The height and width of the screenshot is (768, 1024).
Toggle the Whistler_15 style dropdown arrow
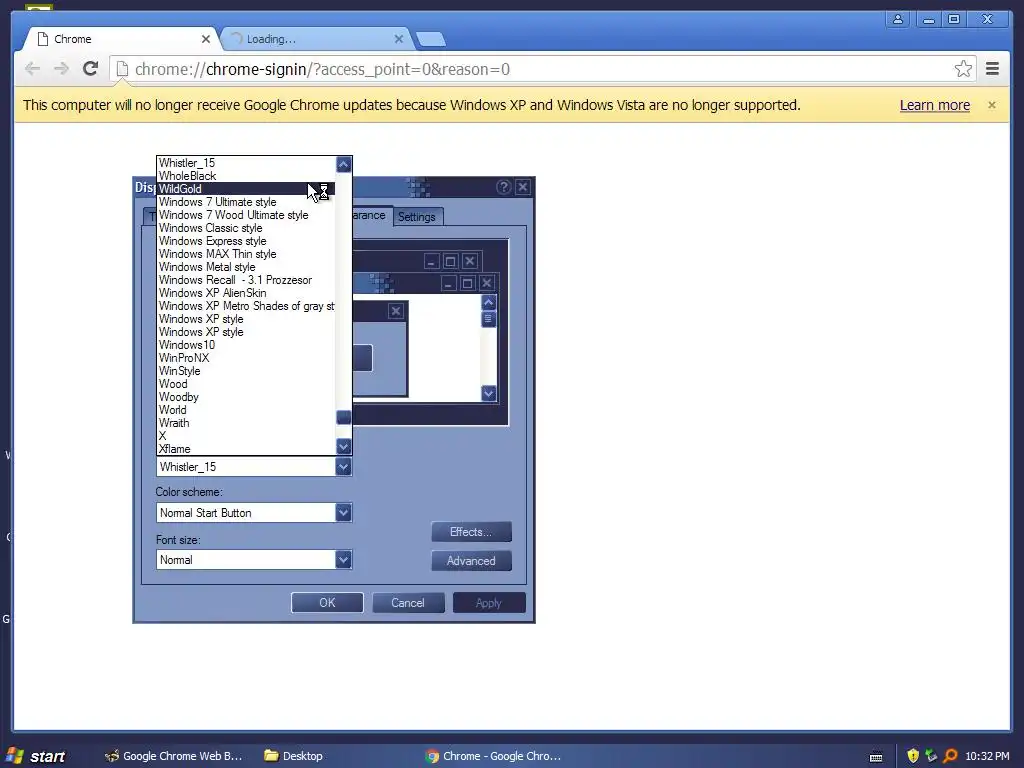(344, 467)
